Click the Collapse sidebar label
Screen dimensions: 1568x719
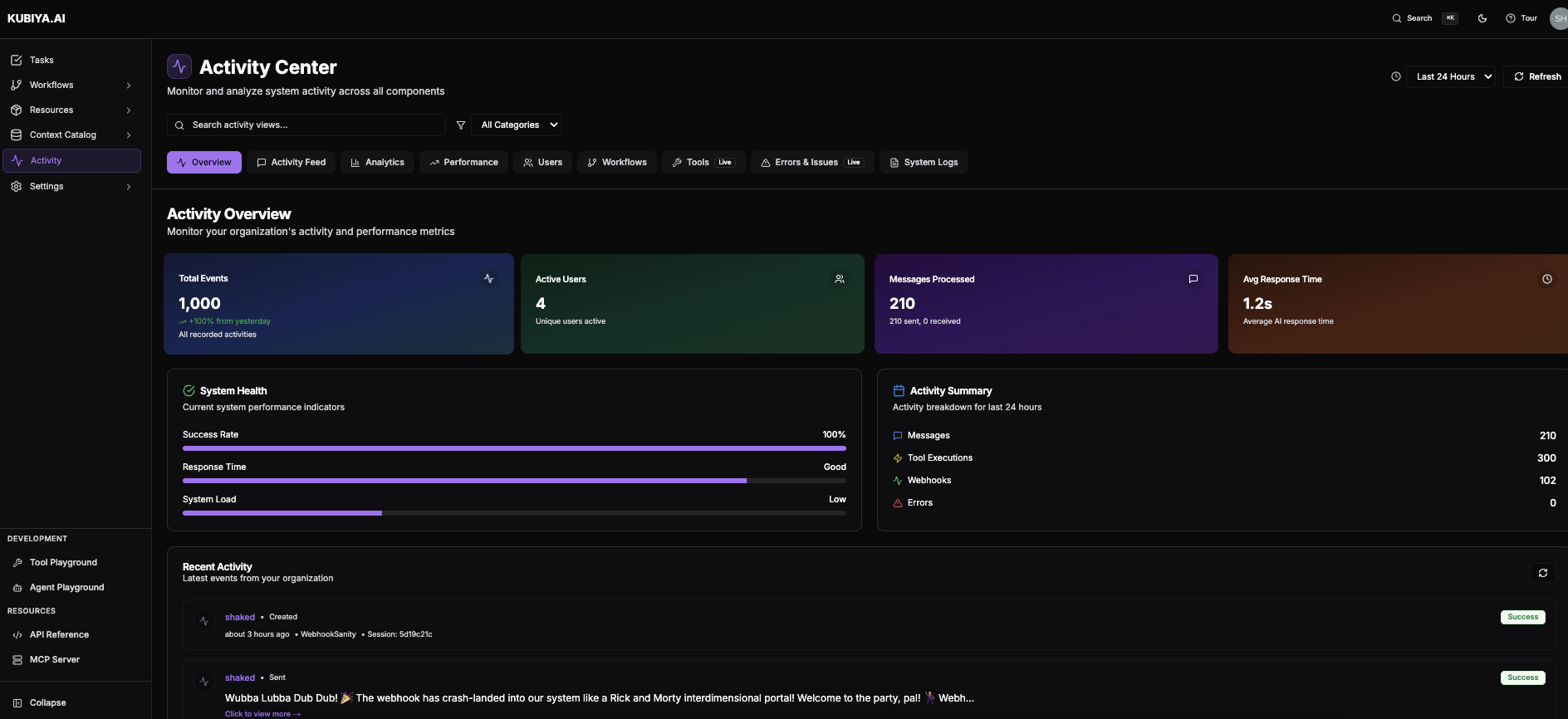click(x=48, y=702)
